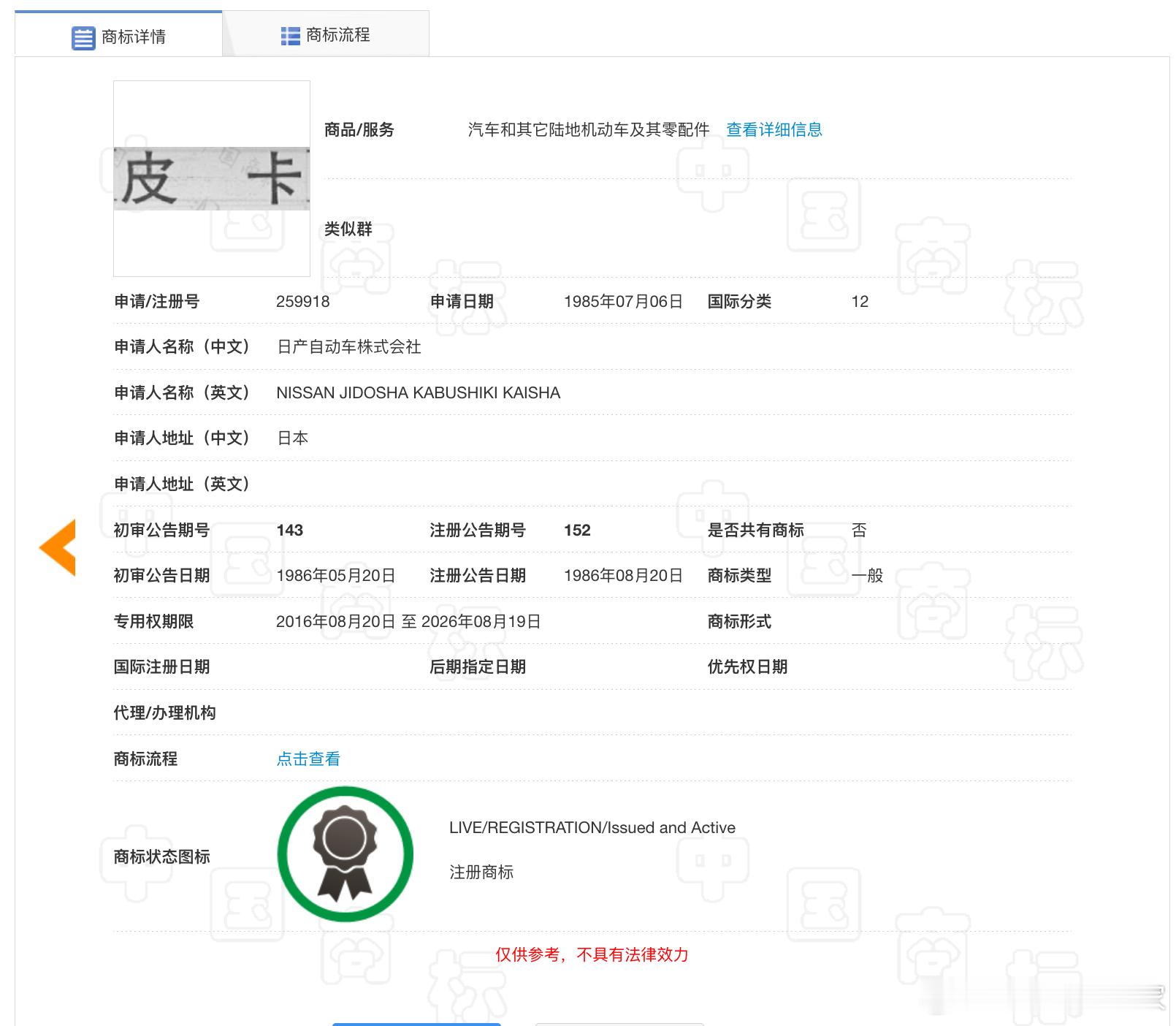
Task: Click the LIVE/REGISTRATION/Issued and Active status
Action: (x=592, y=828)
